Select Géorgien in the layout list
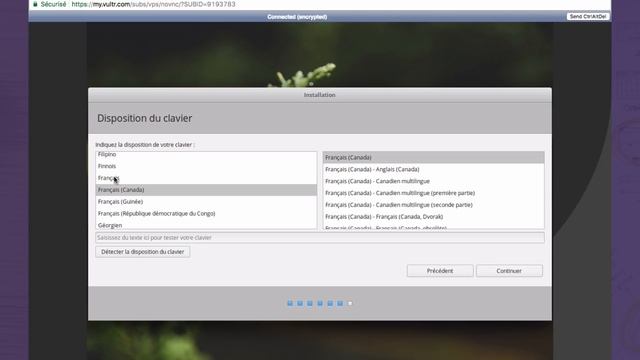Image resolution: width=640 pixels, height=360 pixels. 206,224
